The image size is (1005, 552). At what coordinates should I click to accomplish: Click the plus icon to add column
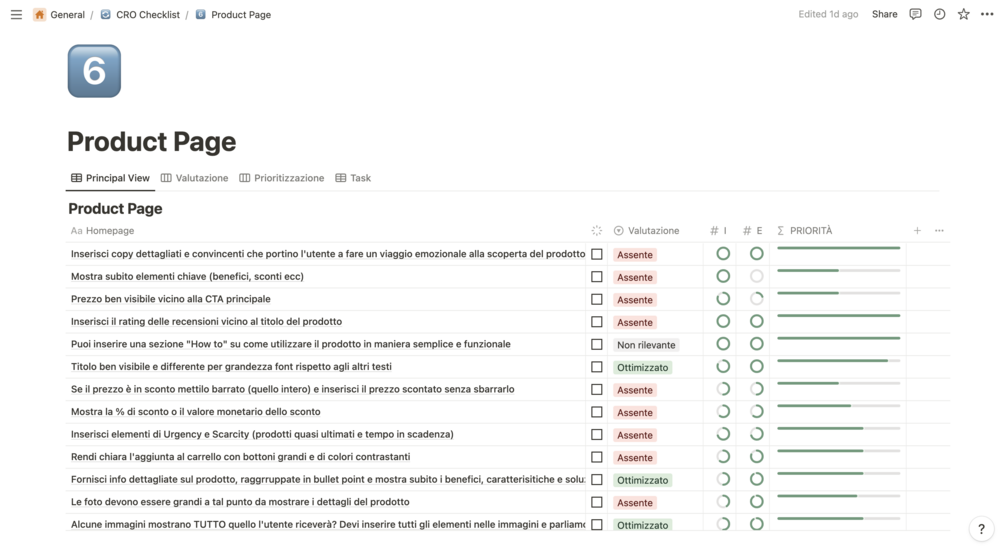917,231
